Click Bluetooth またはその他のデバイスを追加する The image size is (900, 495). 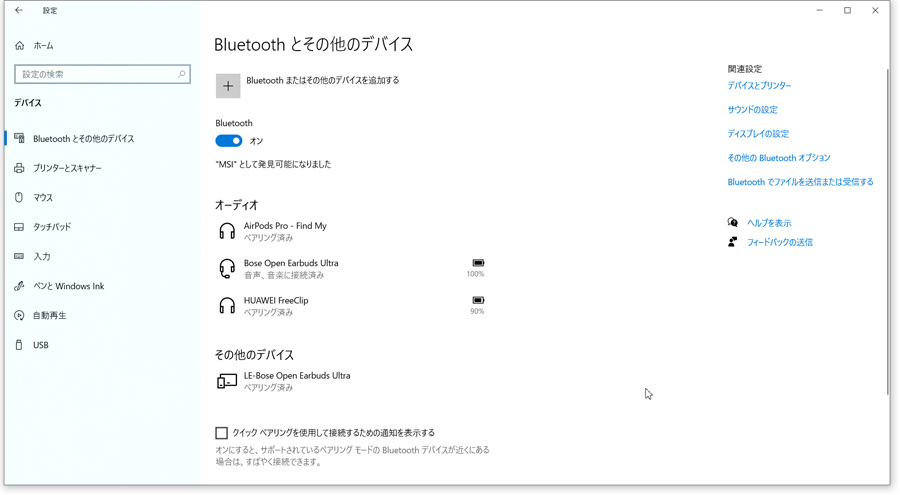(x=323, y=80)
